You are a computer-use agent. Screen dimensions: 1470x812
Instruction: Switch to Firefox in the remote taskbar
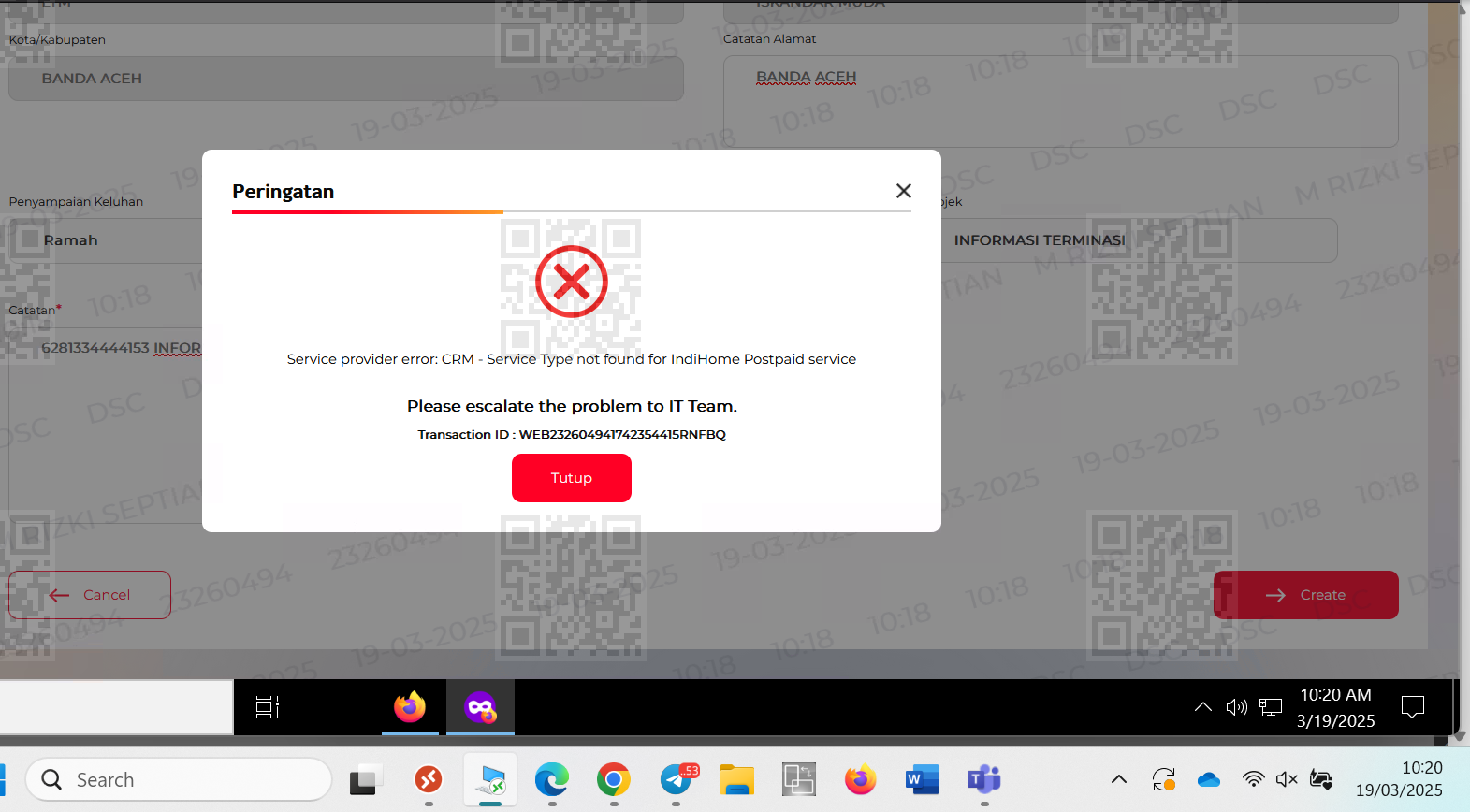(x=410, y=707)
